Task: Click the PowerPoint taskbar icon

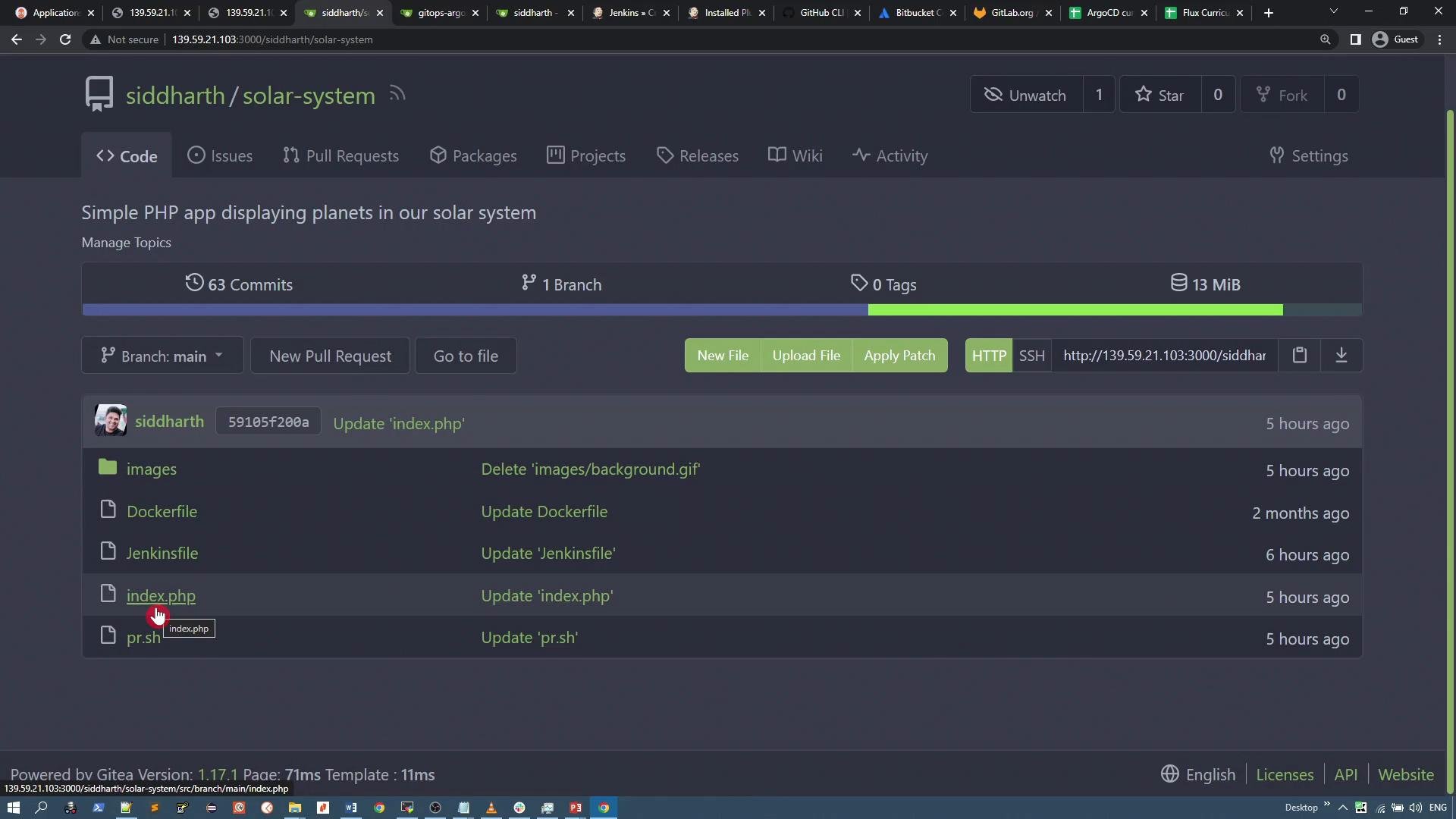Action: tap(576, 808)
